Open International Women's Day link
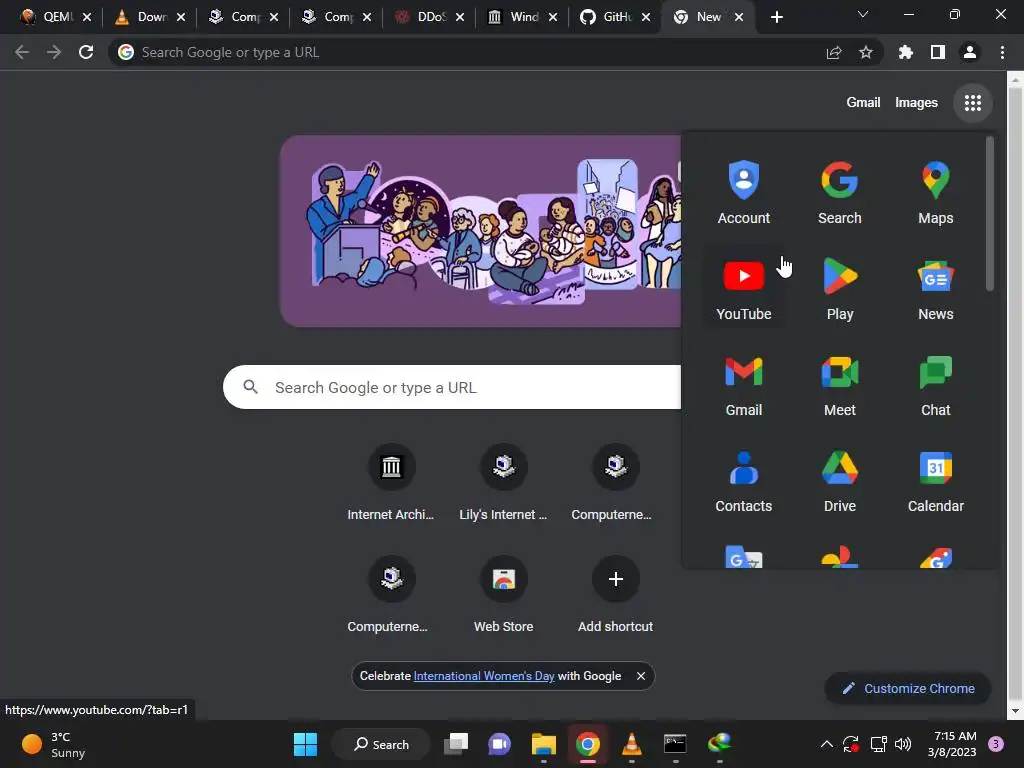Viewport: 1024px width, 768px height. point(484,676)
